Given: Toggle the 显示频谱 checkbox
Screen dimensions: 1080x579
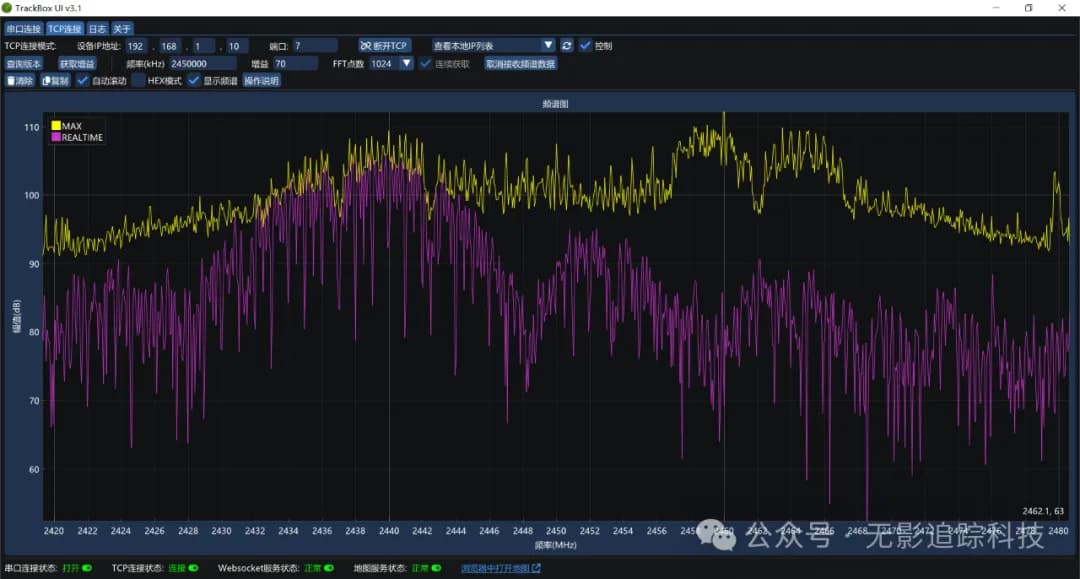Looking at the screenshot, I should pos(194,81).
